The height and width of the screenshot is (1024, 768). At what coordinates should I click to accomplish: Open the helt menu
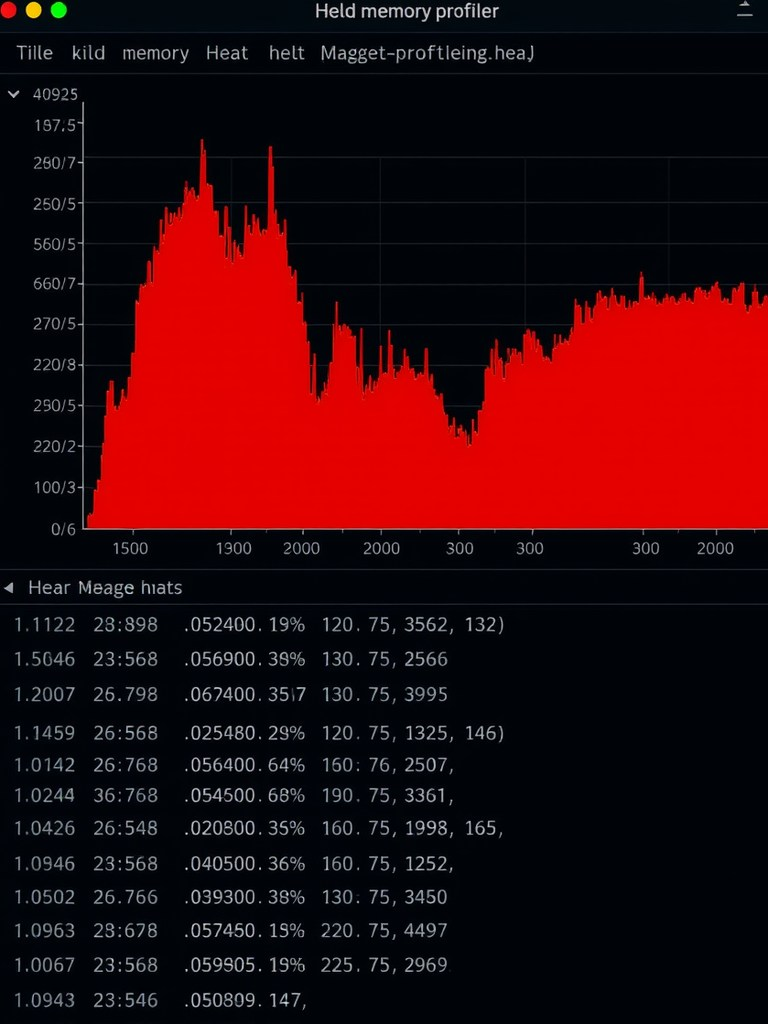[x=287, y=52]
